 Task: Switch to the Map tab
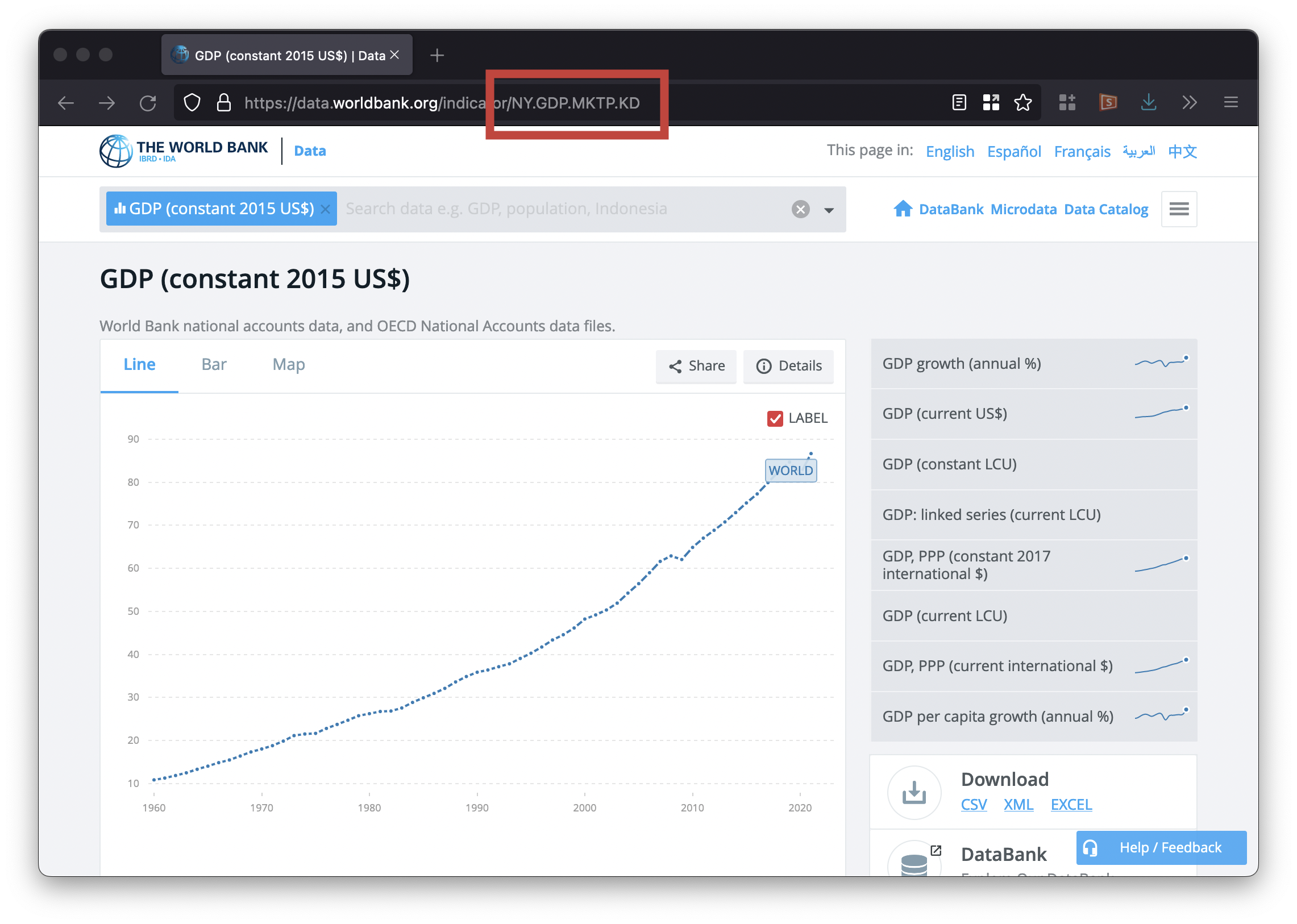[x=289, y=364]
